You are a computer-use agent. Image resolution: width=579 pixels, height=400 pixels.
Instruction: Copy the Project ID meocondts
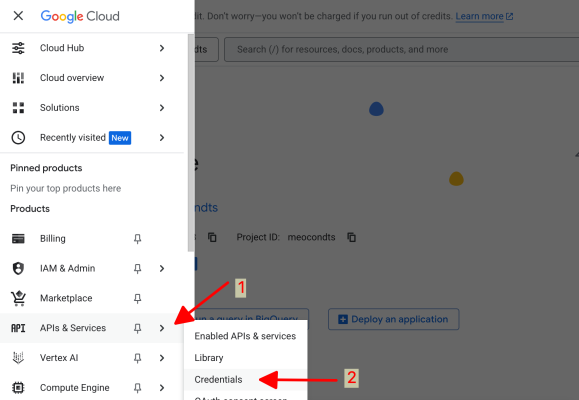[x=352, y=237]
